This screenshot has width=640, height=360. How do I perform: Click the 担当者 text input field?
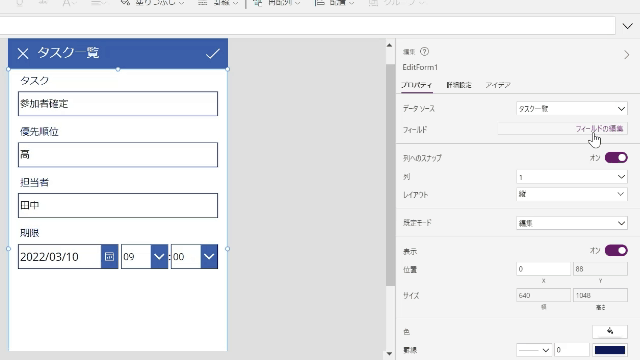(118, 205)
